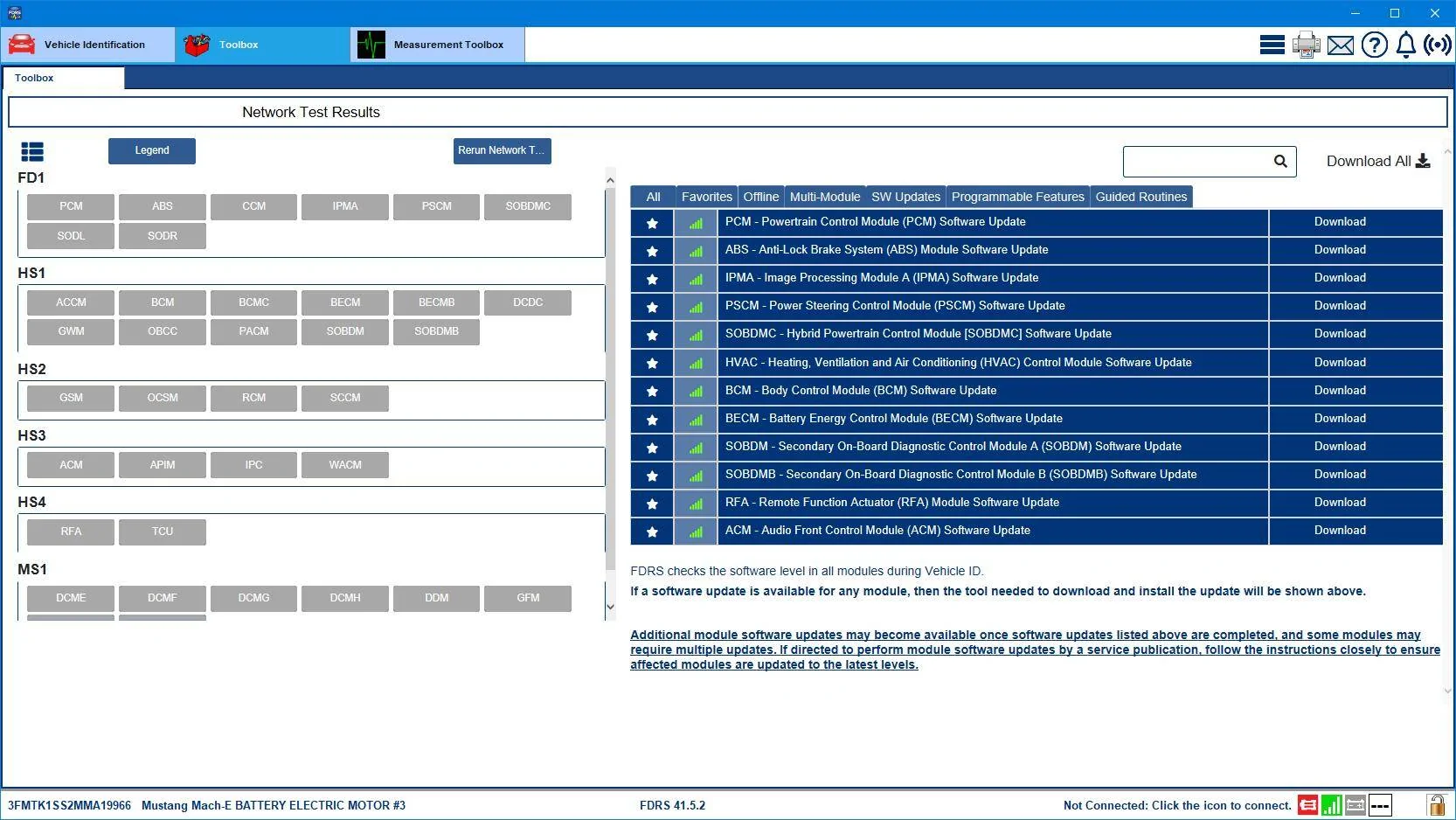Screen dimensions: 1456x820
Task: Open the SW Updates filter tab
Action: pos(906,197)
